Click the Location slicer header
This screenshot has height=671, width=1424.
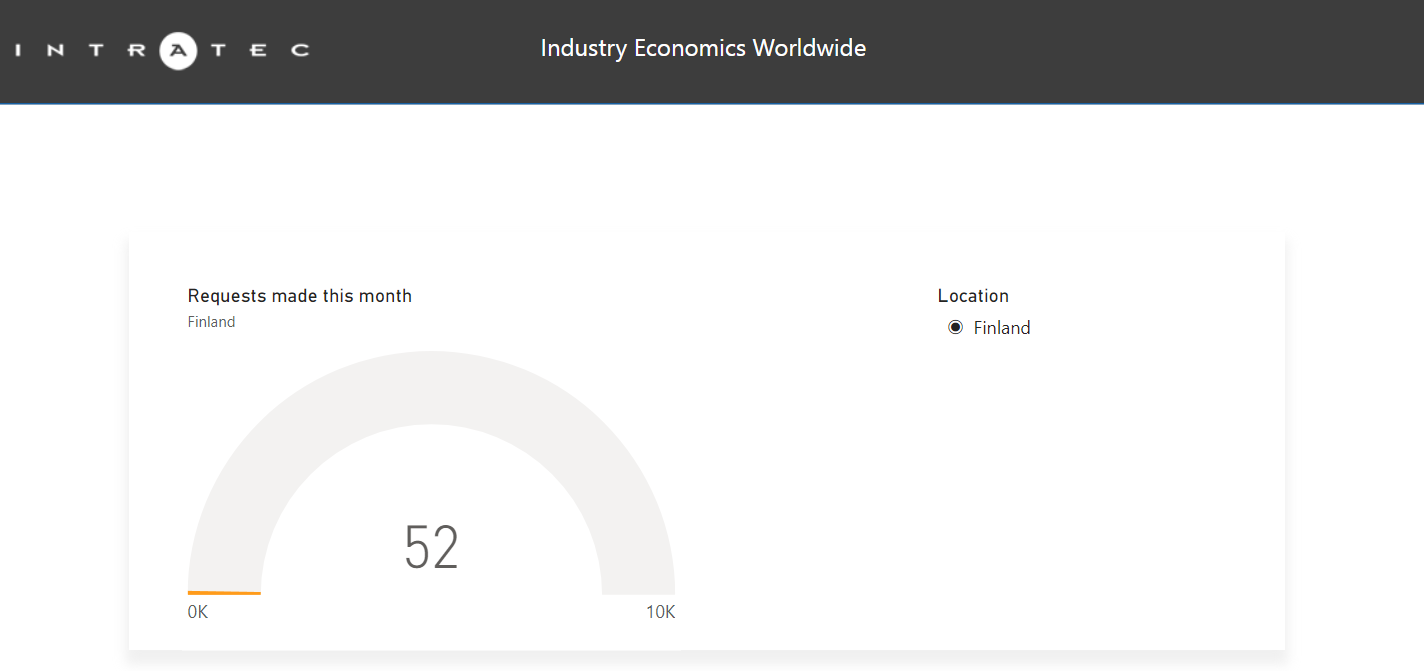pos(973,296)
